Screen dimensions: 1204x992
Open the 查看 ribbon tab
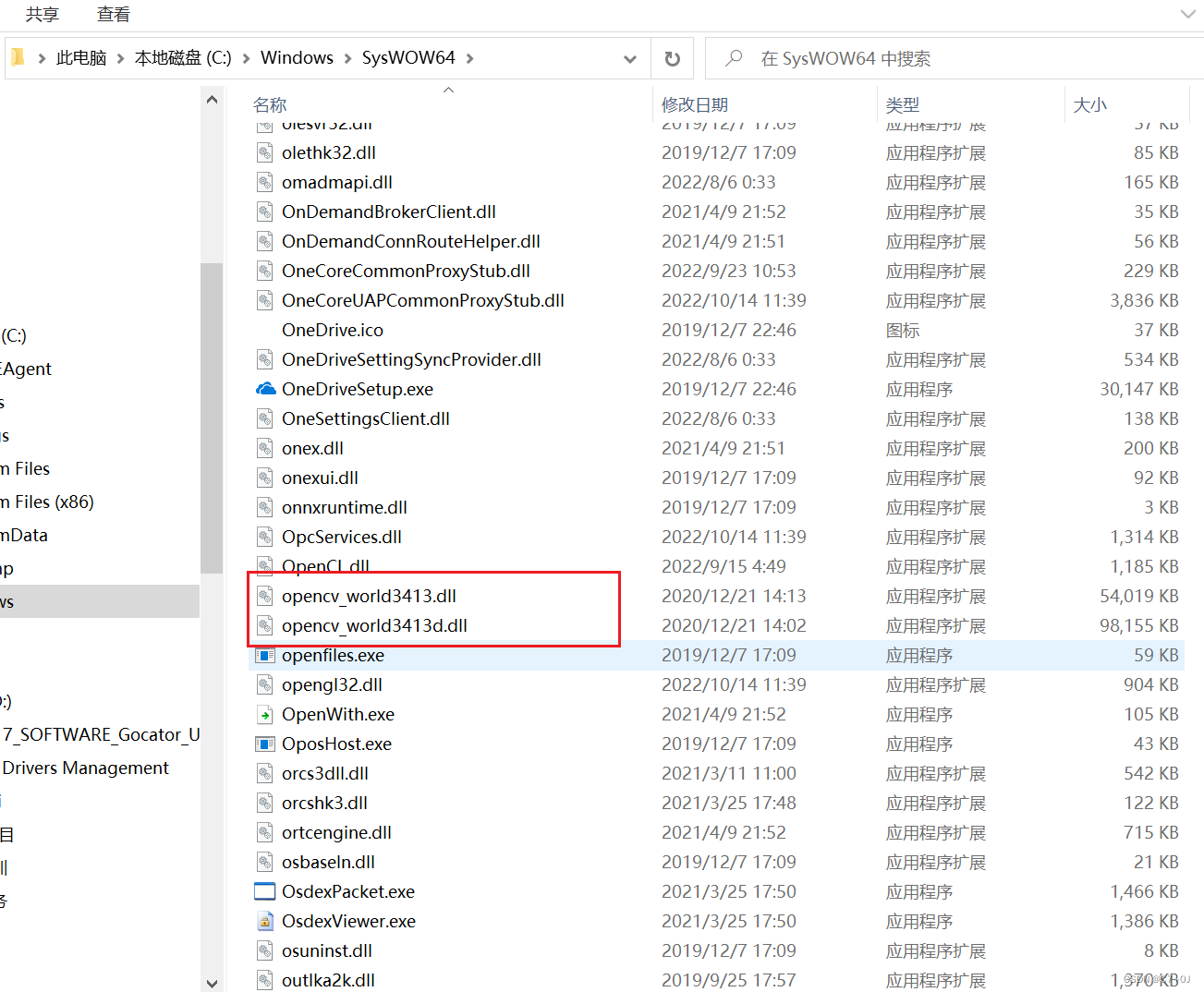[114, 14]
